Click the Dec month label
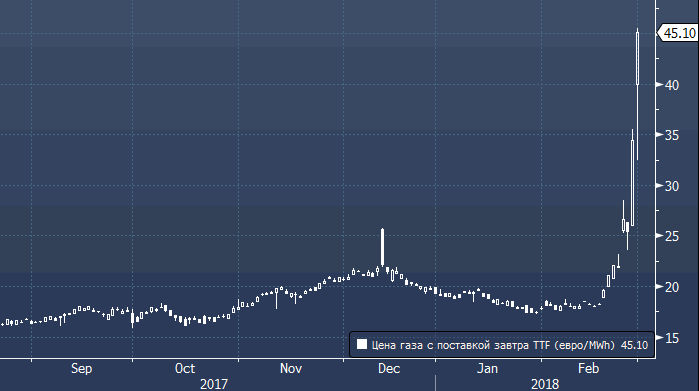The height and width of the screenshot is (391, 699). [x=389, y=369]
